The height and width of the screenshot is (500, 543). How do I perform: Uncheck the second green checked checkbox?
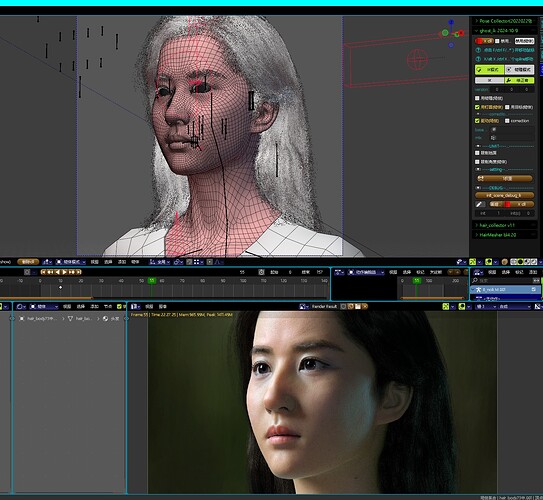coord(477,121)
